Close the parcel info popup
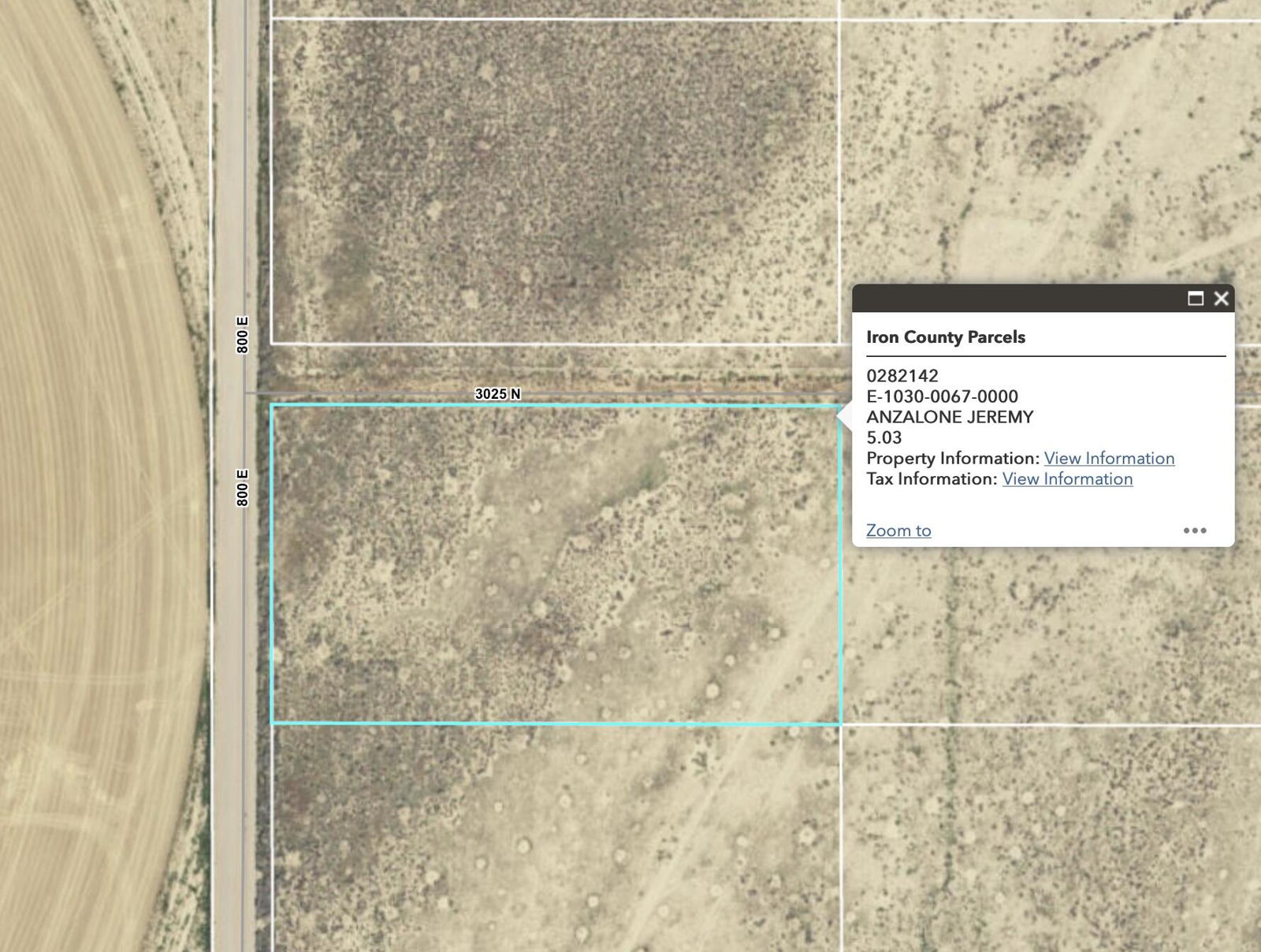 coord(1221,299)
